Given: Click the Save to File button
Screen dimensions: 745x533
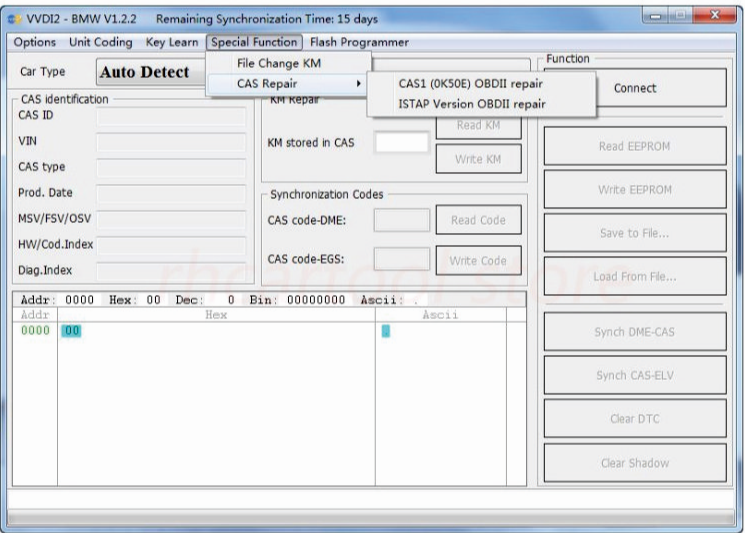Looking at the screenshot, I should [x=635, y=233].
